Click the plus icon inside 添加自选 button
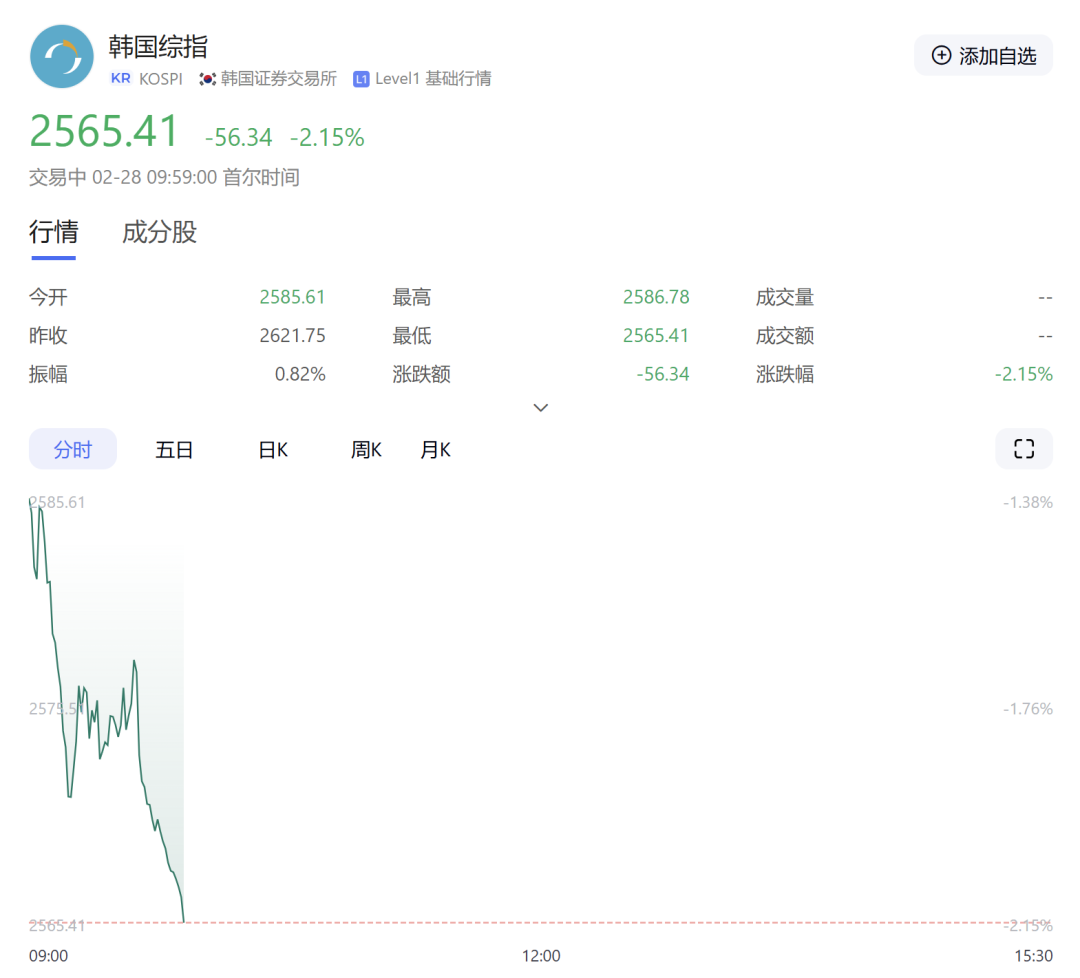The image size is (1080, 978). click(941, 56)
